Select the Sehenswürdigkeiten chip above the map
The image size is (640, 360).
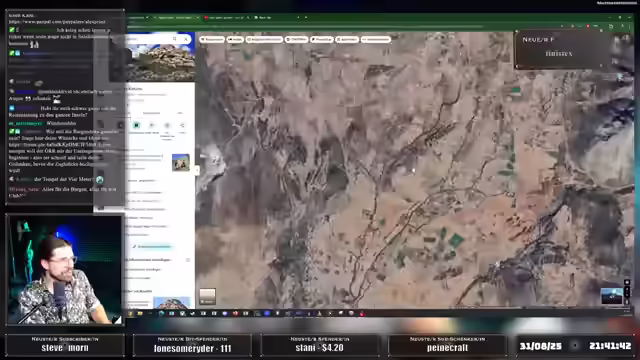click(x=264, y=39)
